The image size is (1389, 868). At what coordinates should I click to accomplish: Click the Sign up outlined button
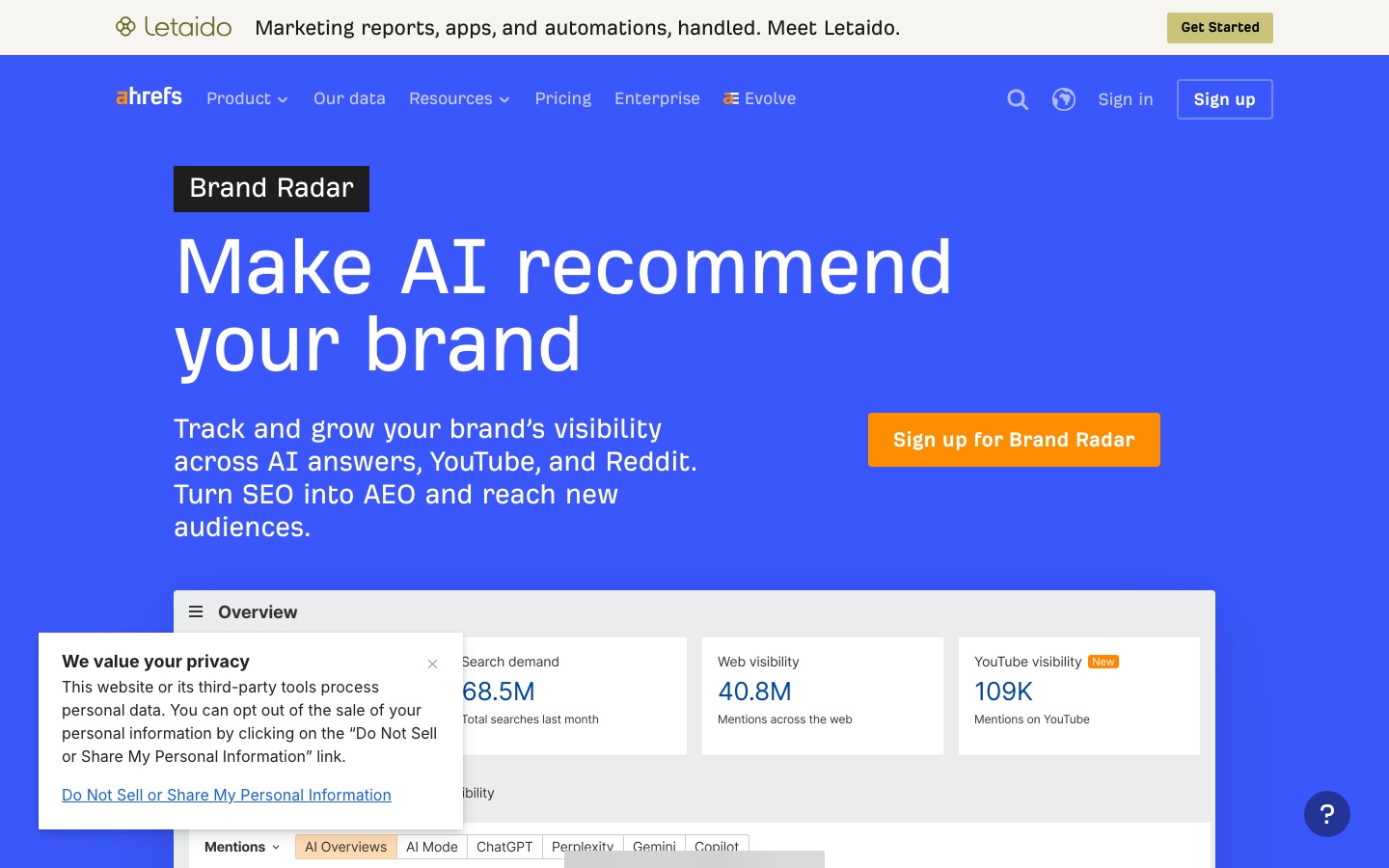1225,99
